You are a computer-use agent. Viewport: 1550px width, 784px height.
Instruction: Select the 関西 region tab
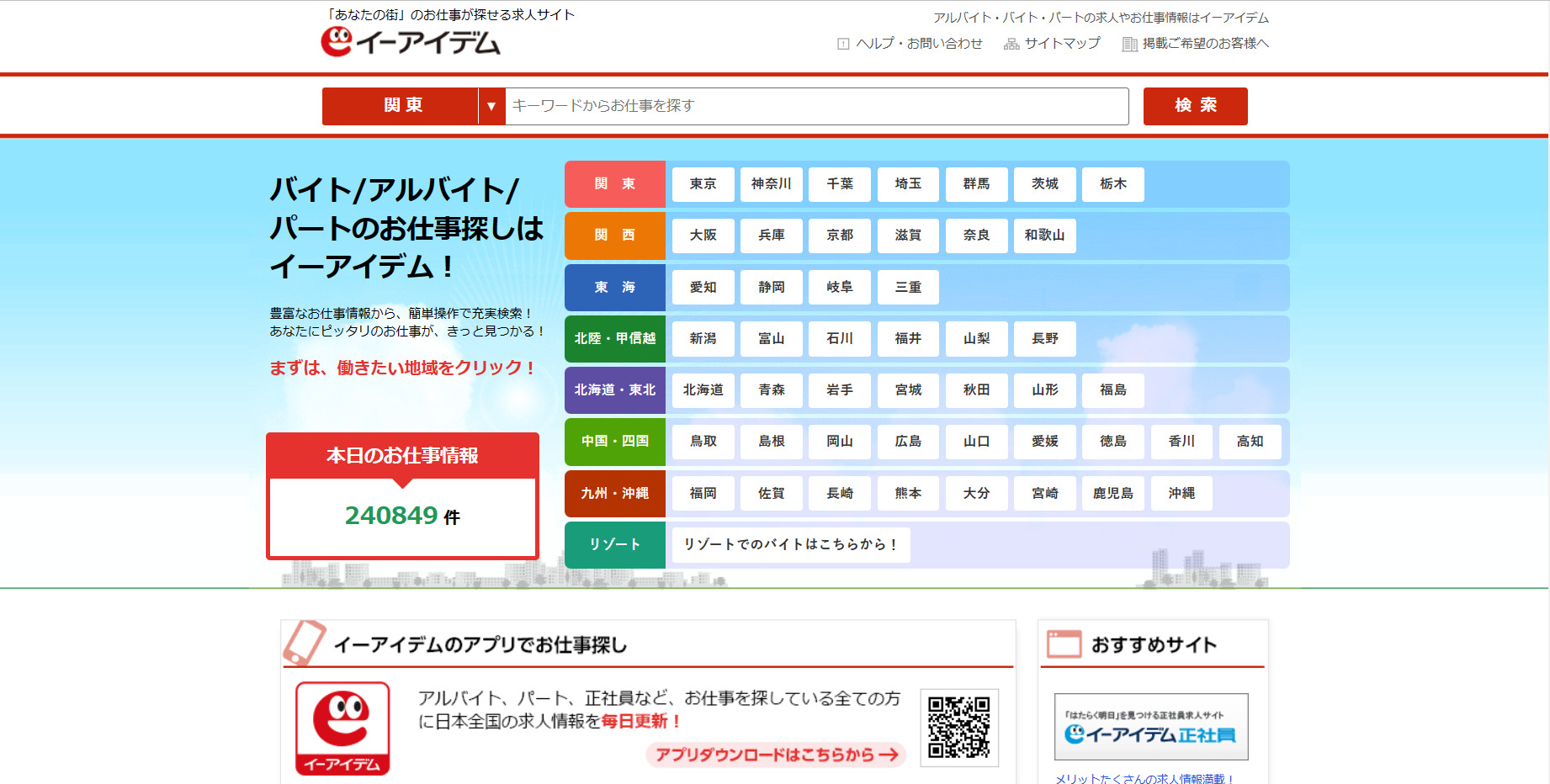click(x=615, y=236)
